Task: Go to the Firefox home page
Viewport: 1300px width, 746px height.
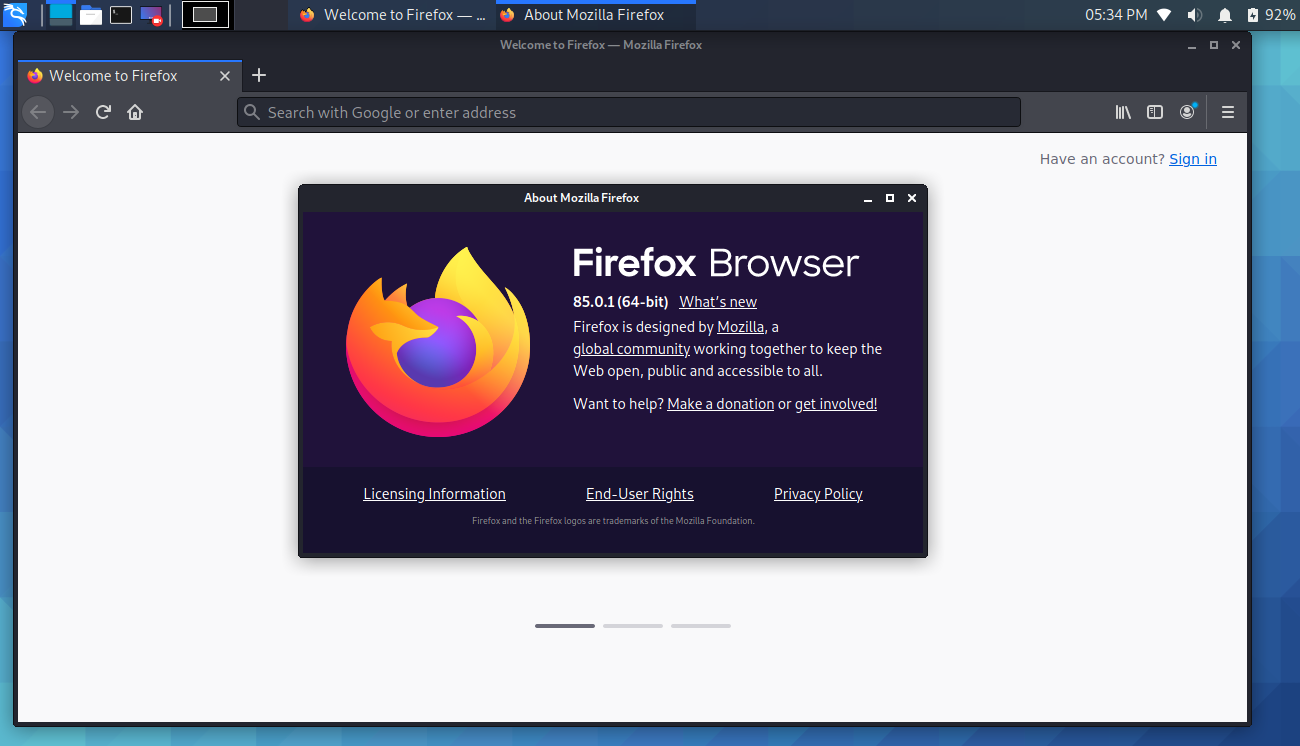Action: 135,112
